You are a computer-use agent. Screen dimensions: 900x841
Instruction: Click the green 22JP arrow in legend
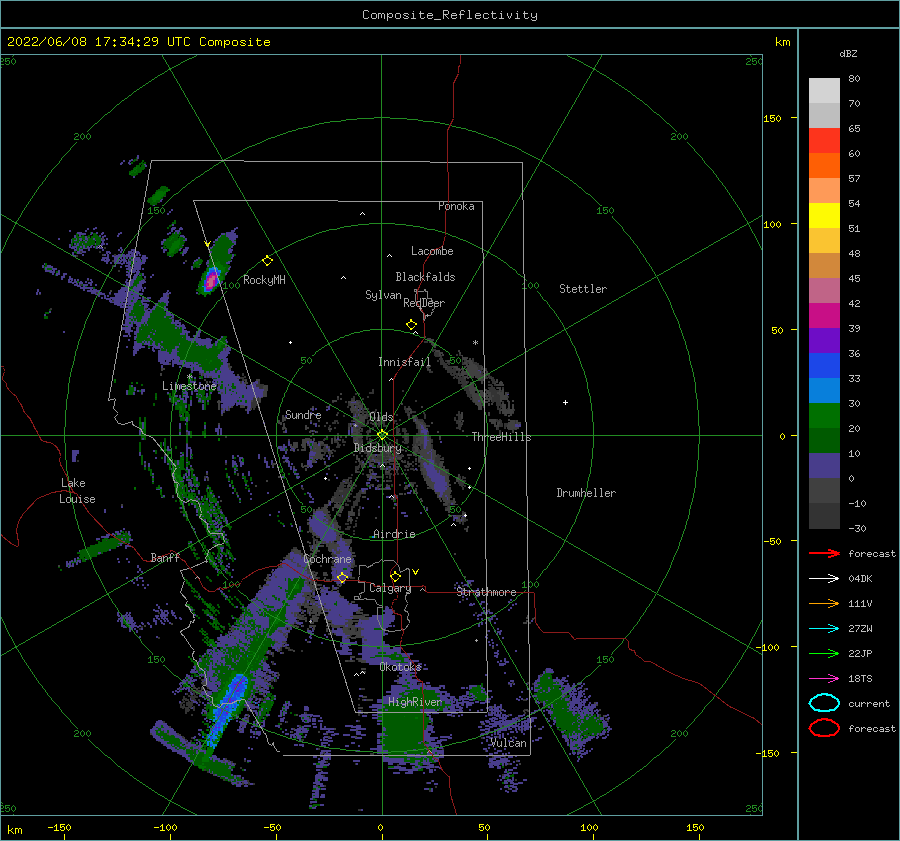click(x=824, y=653)
